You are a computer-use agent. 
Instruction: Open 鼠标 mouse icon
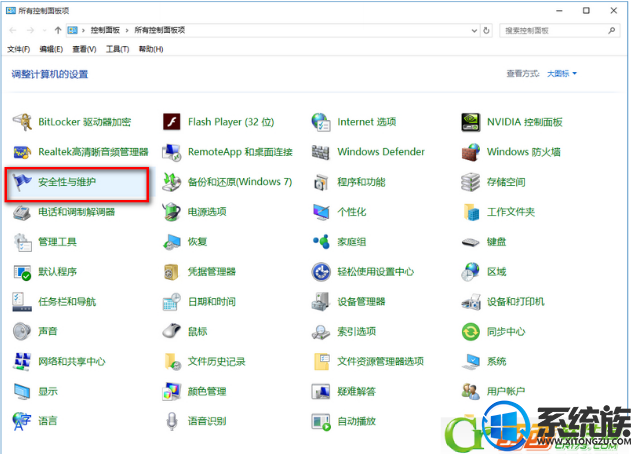click(x=172, y=332)
